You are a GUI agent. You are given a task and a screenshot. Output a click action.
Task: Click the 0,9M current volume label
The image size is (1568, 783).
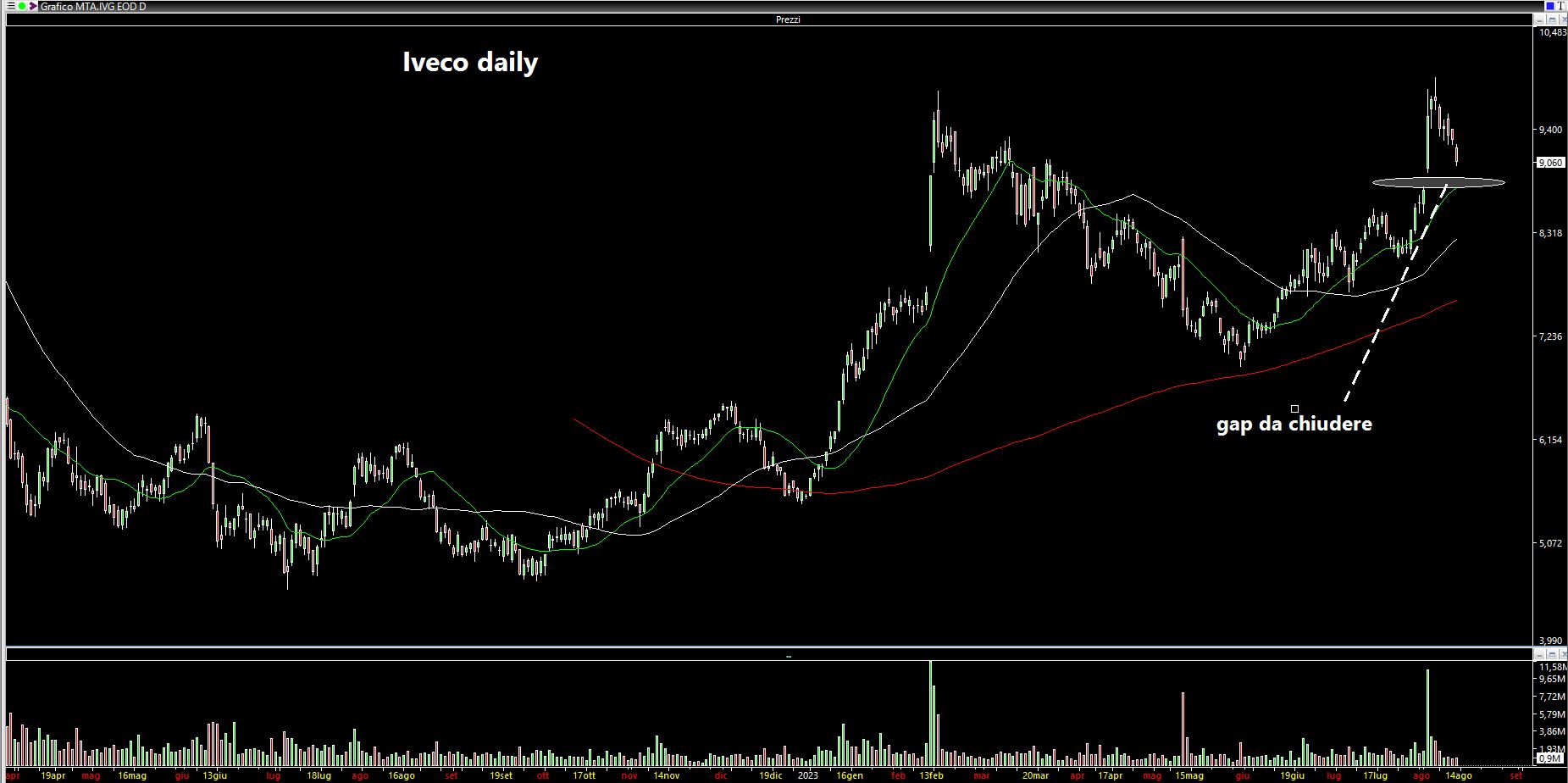click(1550, 758)
